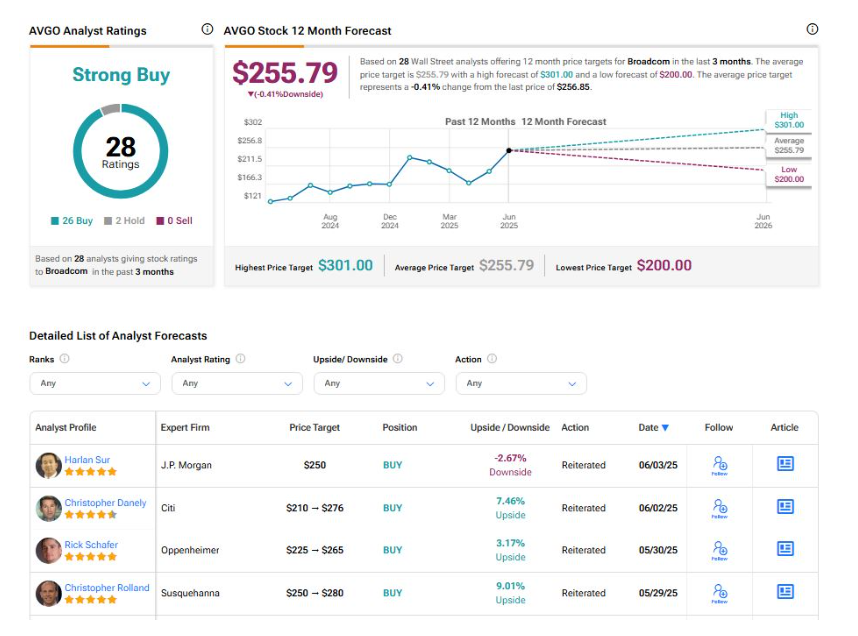Click the Position column header

(x=399, y=427)
